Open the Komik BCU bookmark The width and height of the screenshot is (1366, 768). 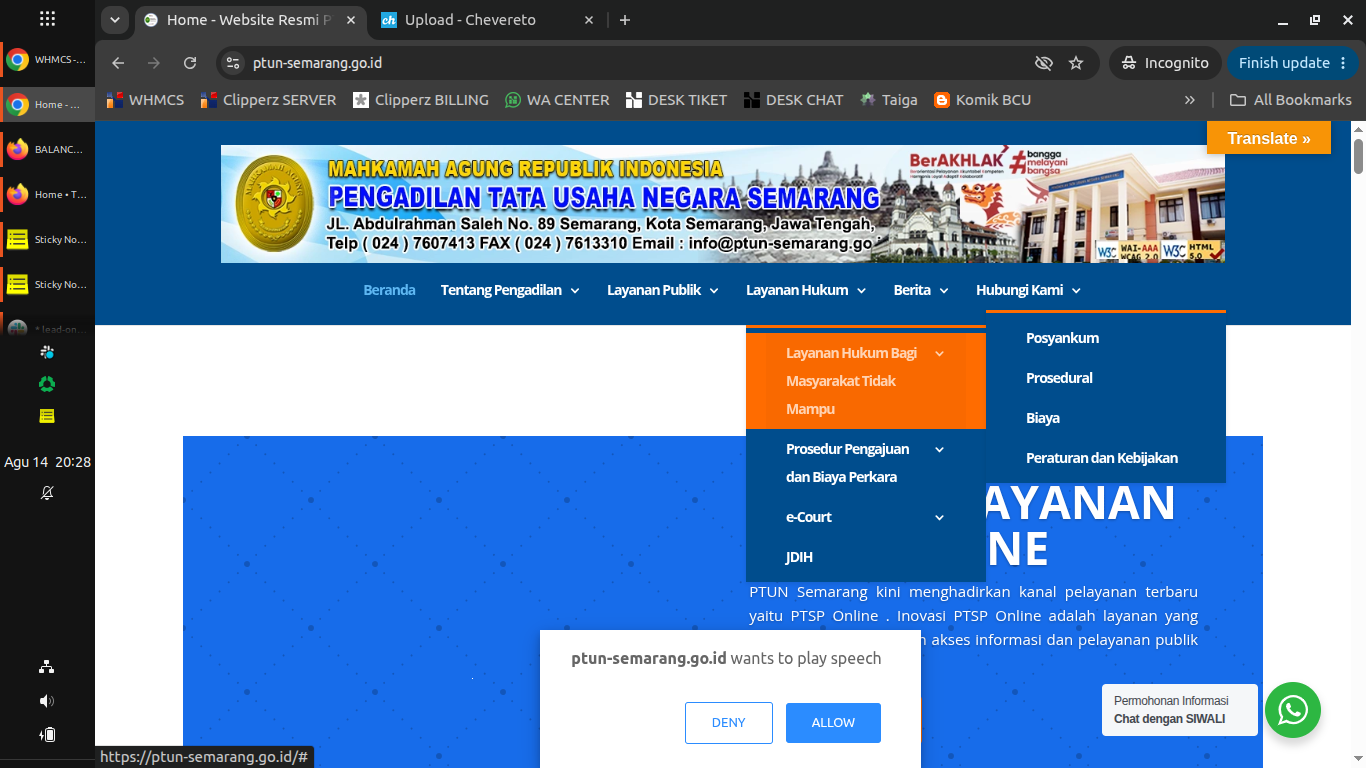pyautogui.click(x=982, y=100)
